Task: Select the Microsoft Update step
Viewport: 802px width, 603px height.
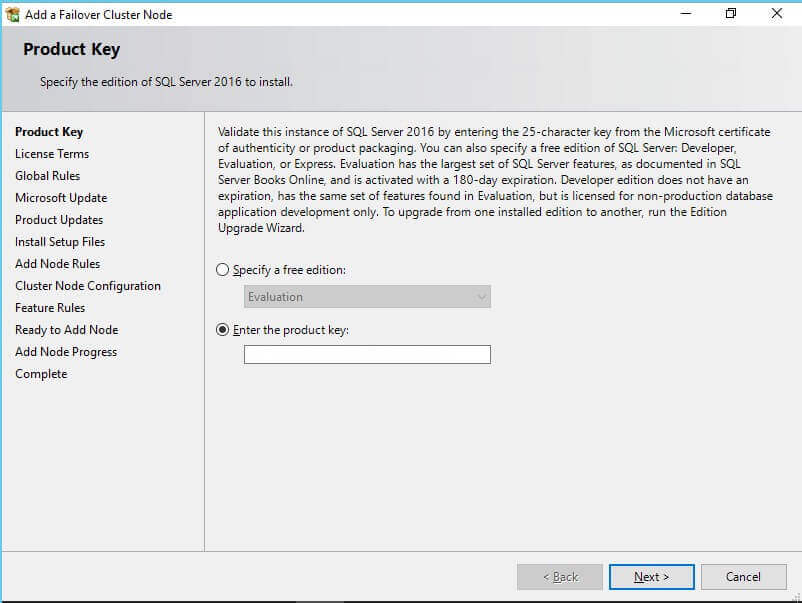Action: [x=61, y=198]
